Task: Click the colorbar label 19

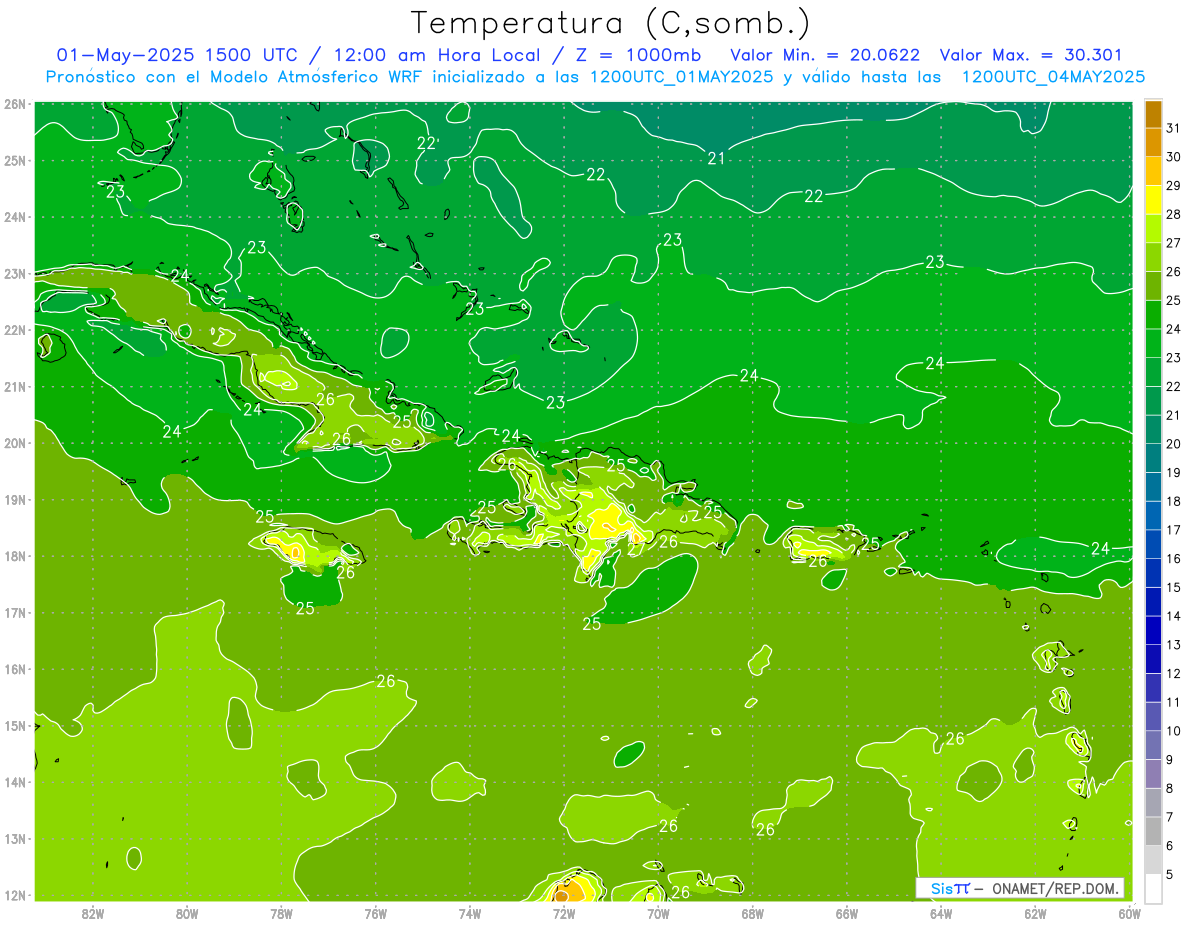Action: 1174,472
